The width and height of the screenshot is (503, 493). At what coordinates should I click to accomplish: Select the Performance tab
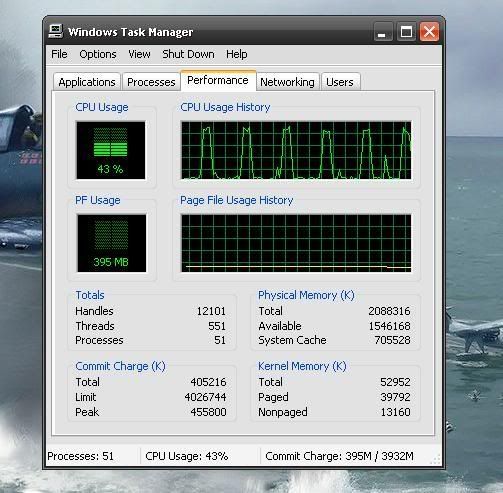coord(218,80)
